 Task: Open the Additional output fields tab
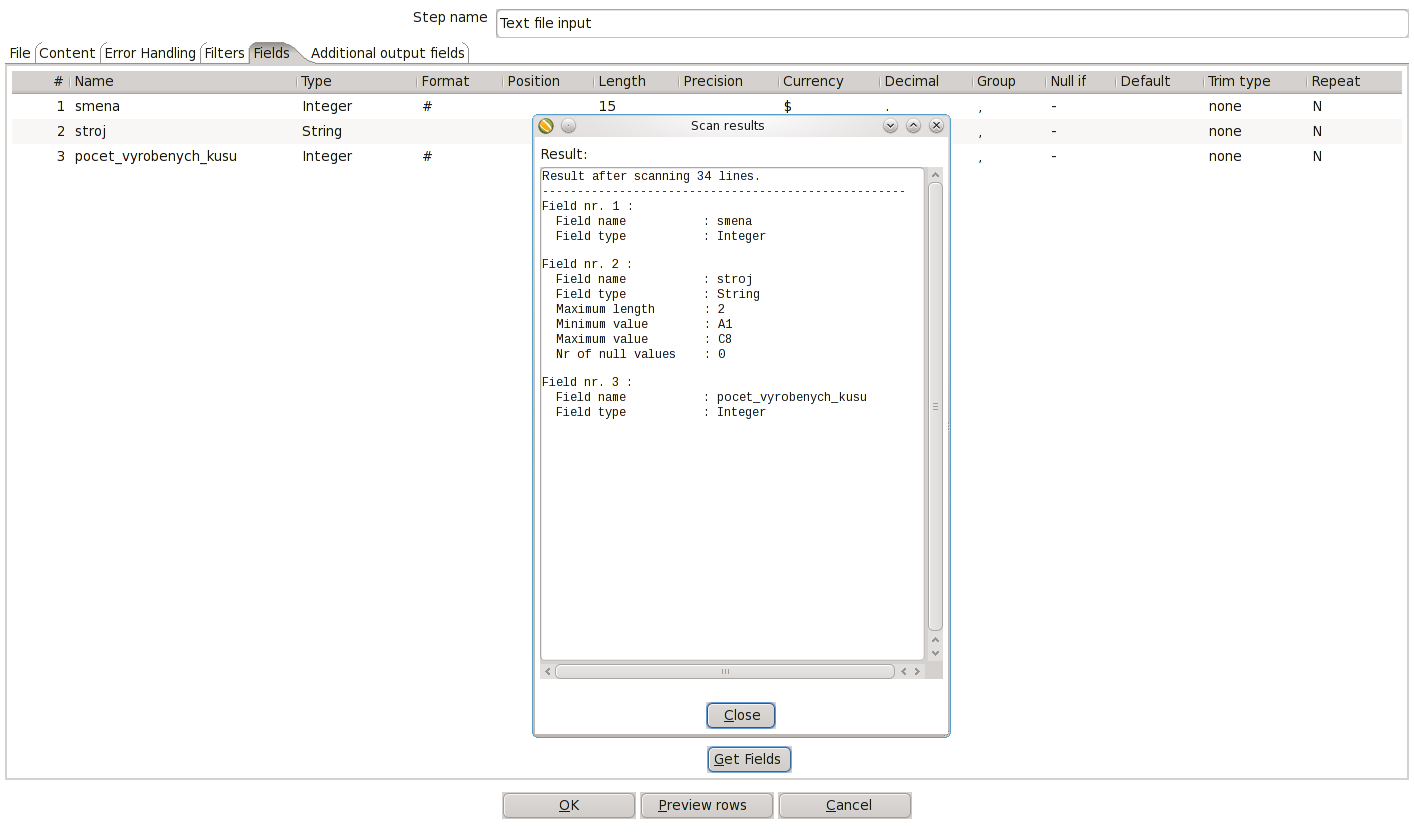[388, 53]
